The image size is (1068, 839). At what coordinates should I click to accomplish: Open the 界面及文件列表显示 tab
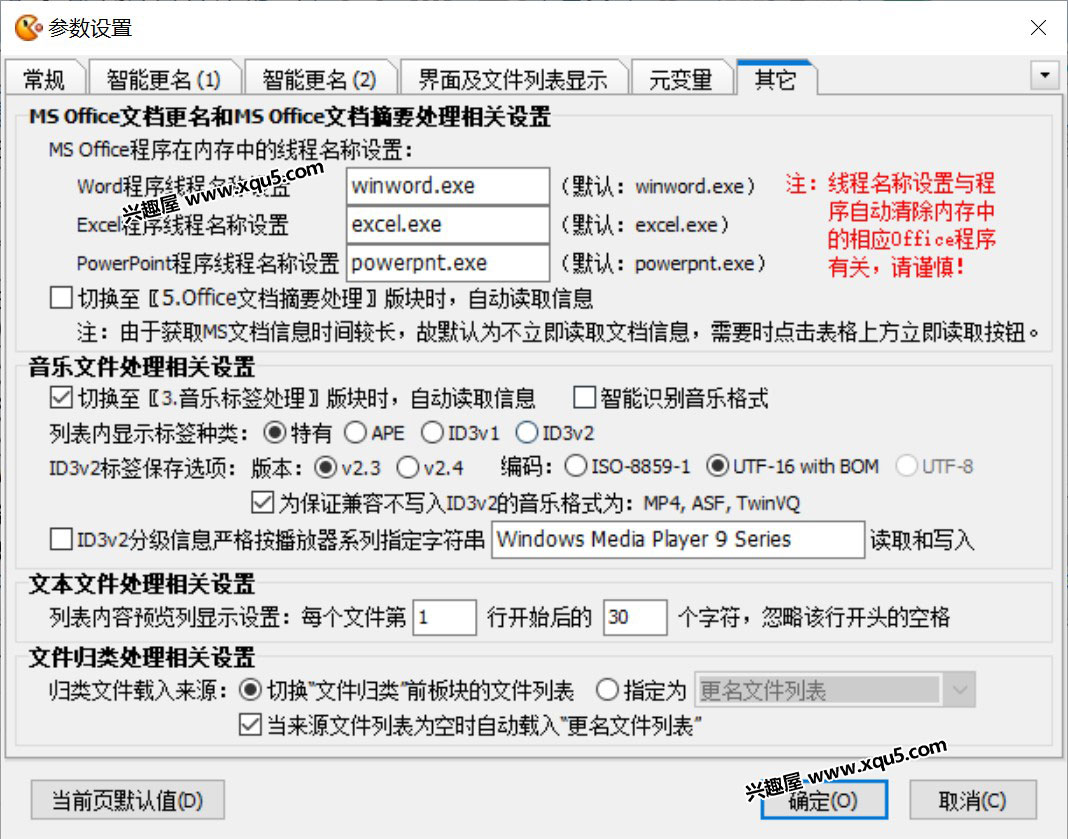513,80
